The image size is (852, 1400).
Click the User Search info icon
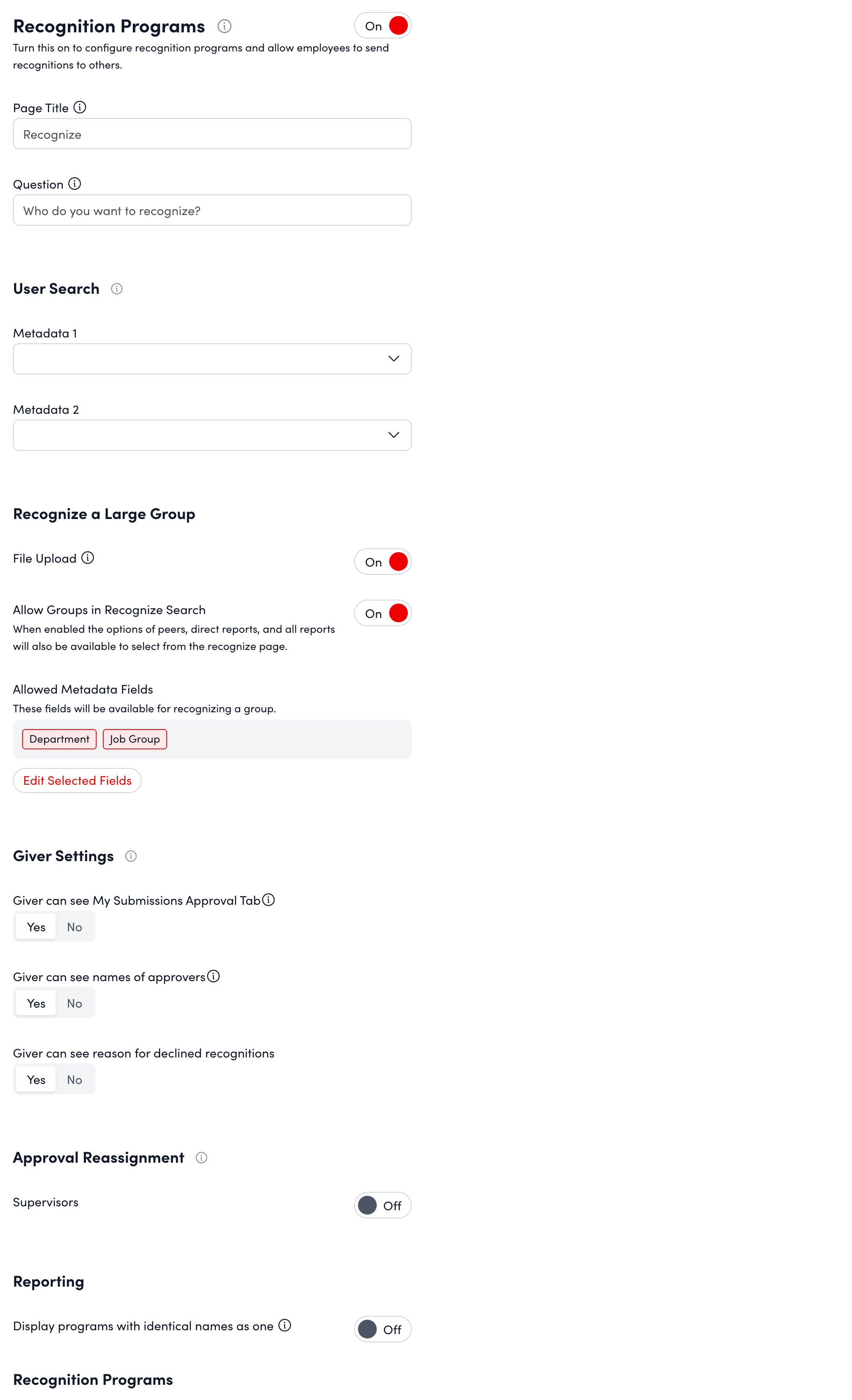coord(116,289)
